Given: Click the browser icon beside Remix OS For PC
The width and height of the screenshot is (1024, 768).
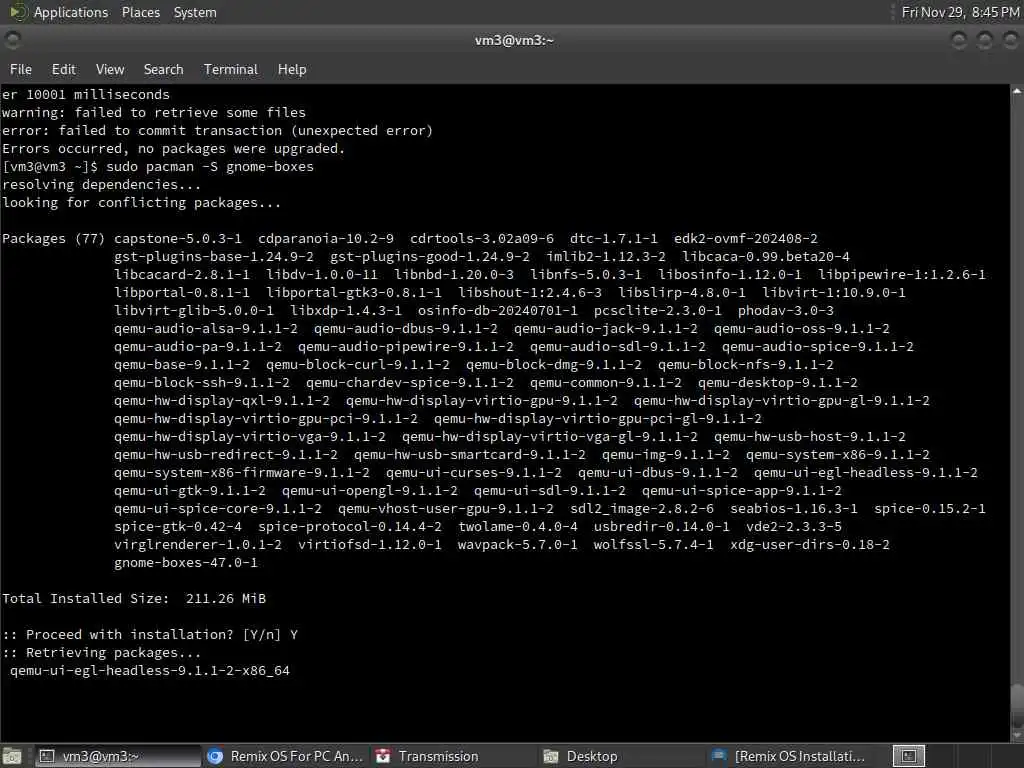Looking at the screenshot, I should coord(215,756).
